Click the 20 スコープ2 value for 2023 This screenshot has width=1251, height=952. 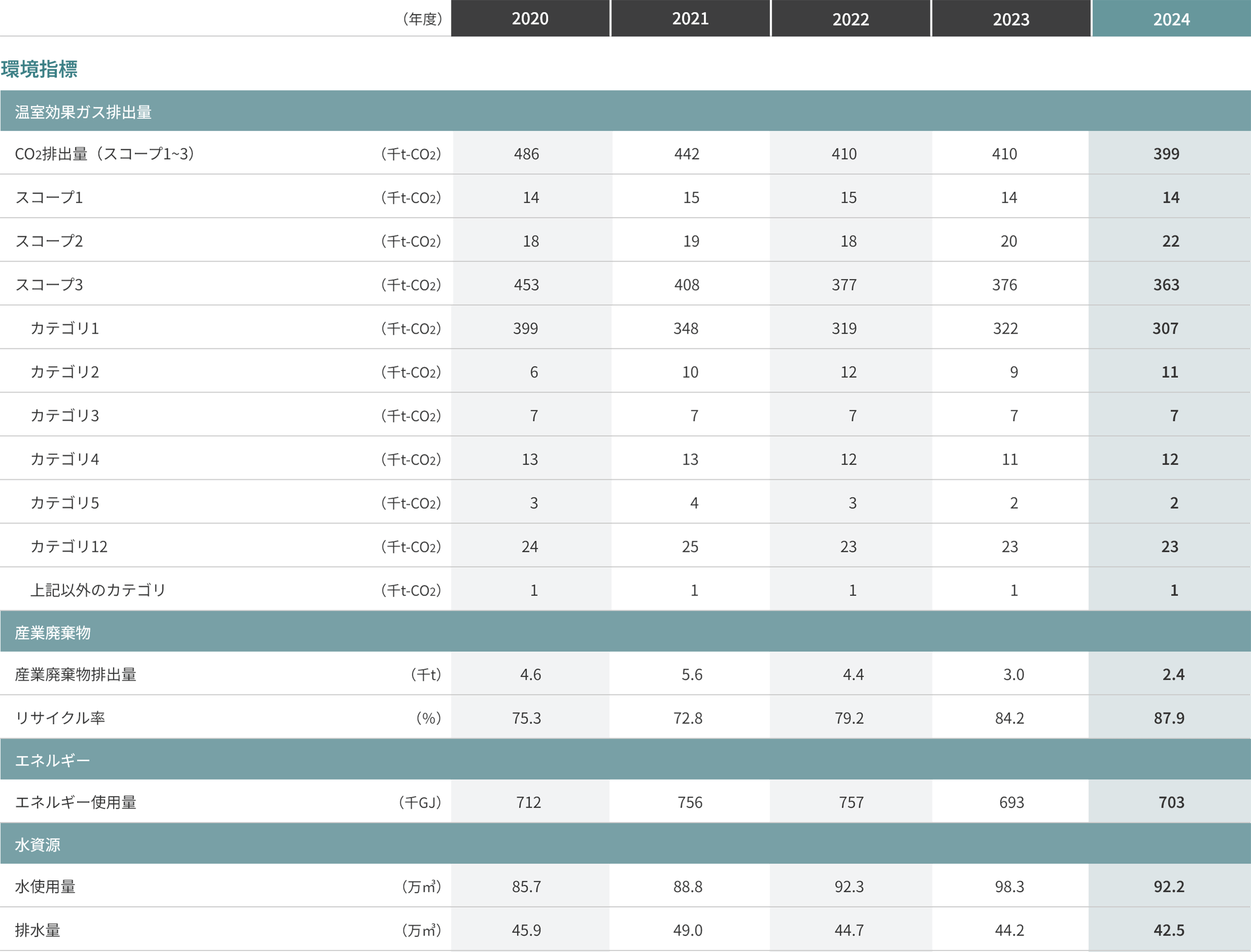(x=1009, y=241)
